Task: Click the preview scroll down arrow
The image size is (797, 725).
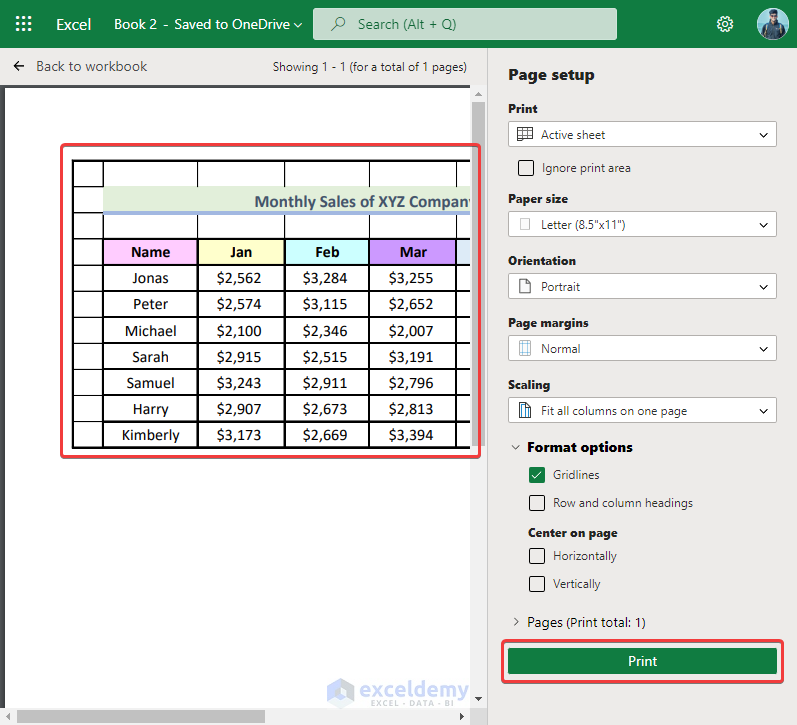Action: [478, 699]
